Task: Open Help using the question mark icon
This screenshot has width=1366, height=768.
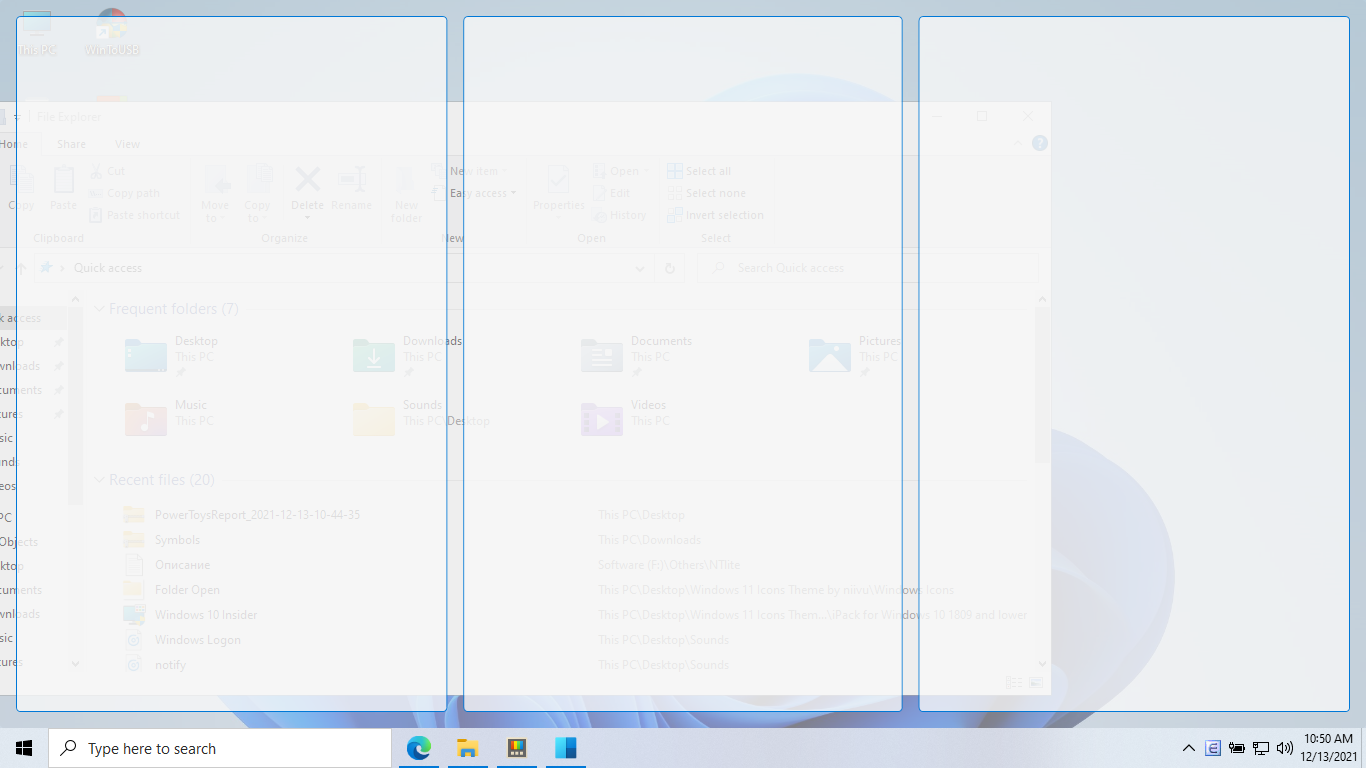Action: 1039,142
